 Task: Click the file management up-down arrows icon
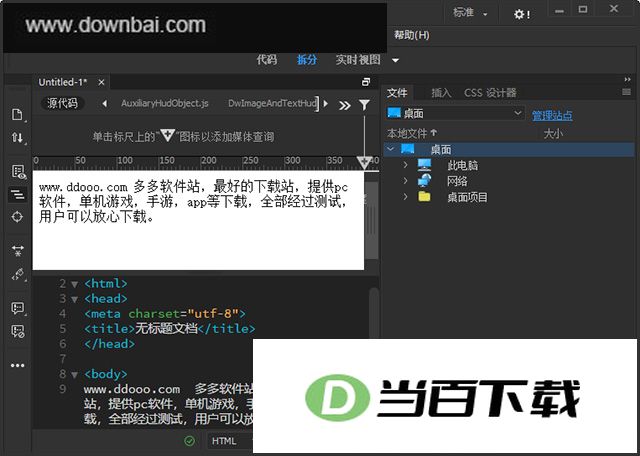tap(17, 138)
